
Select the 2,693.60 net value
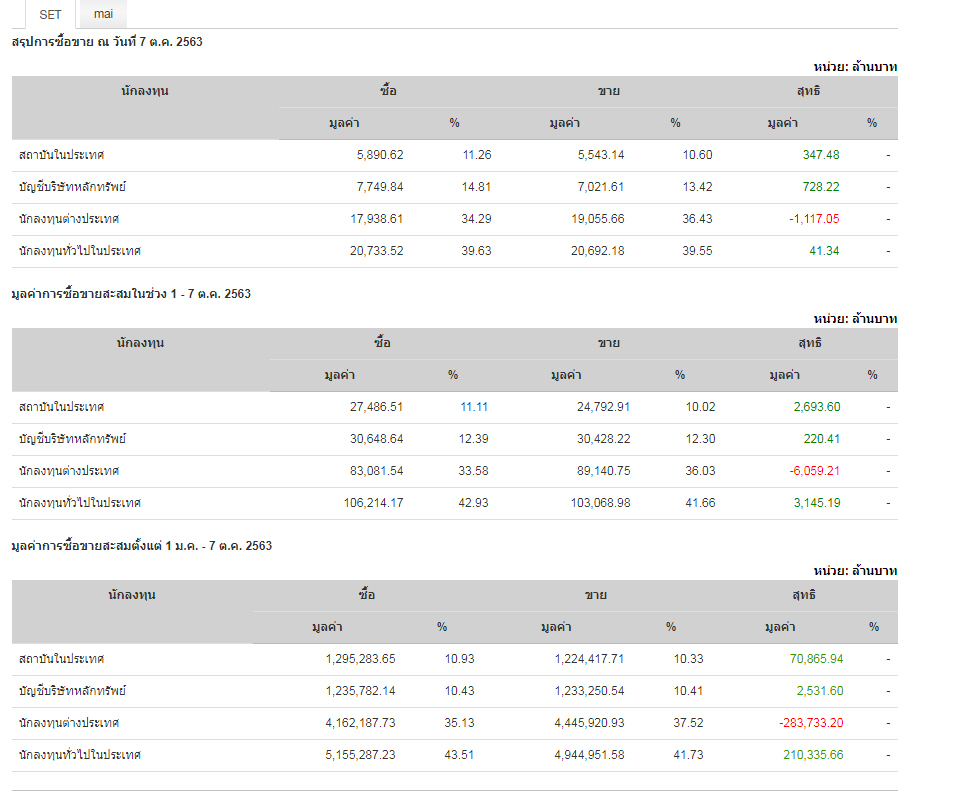click(x=817, y=407)
